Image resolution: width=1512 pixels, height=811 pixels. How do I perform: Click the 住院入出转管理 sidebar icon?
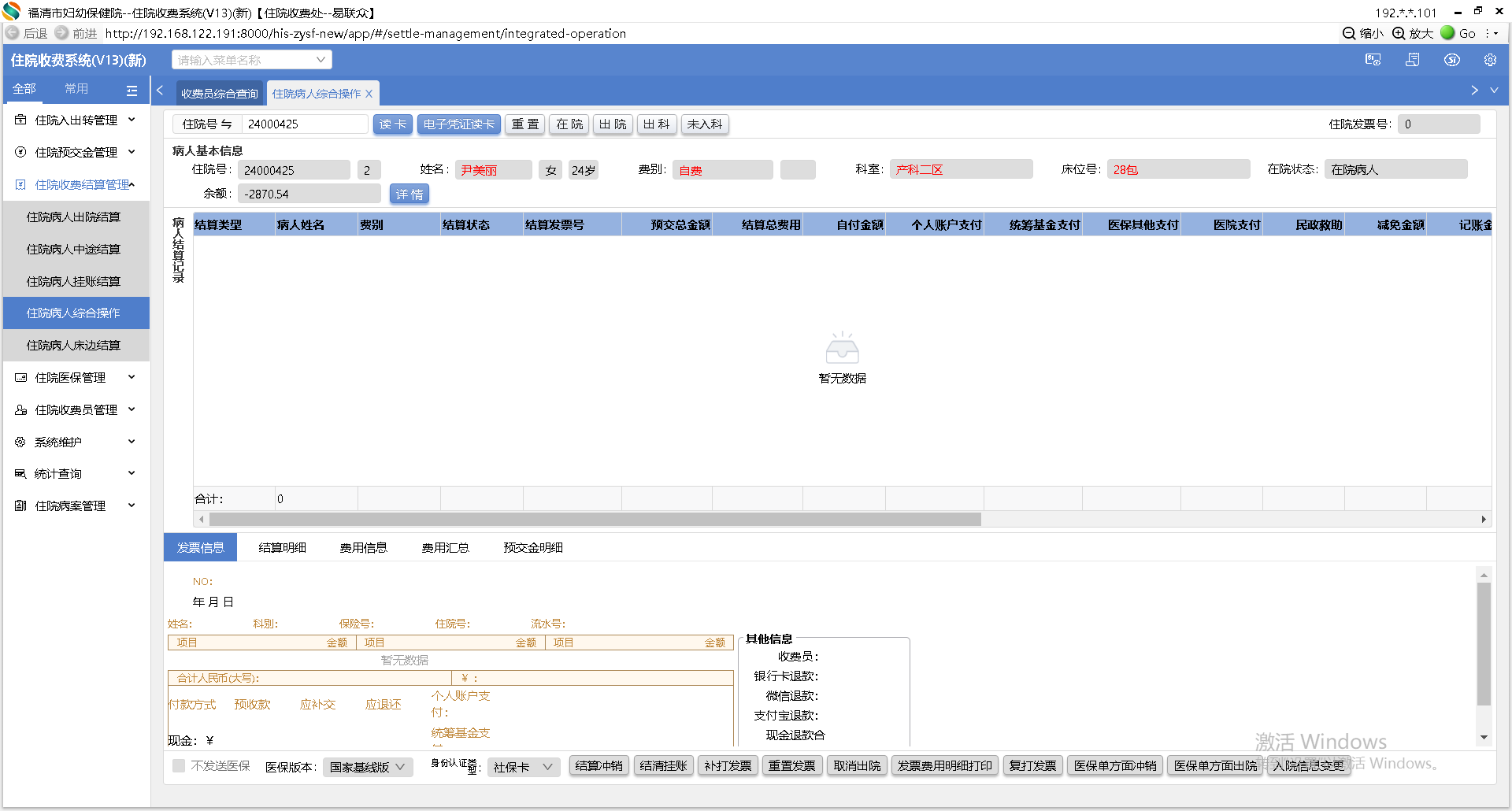pos(20,120)
